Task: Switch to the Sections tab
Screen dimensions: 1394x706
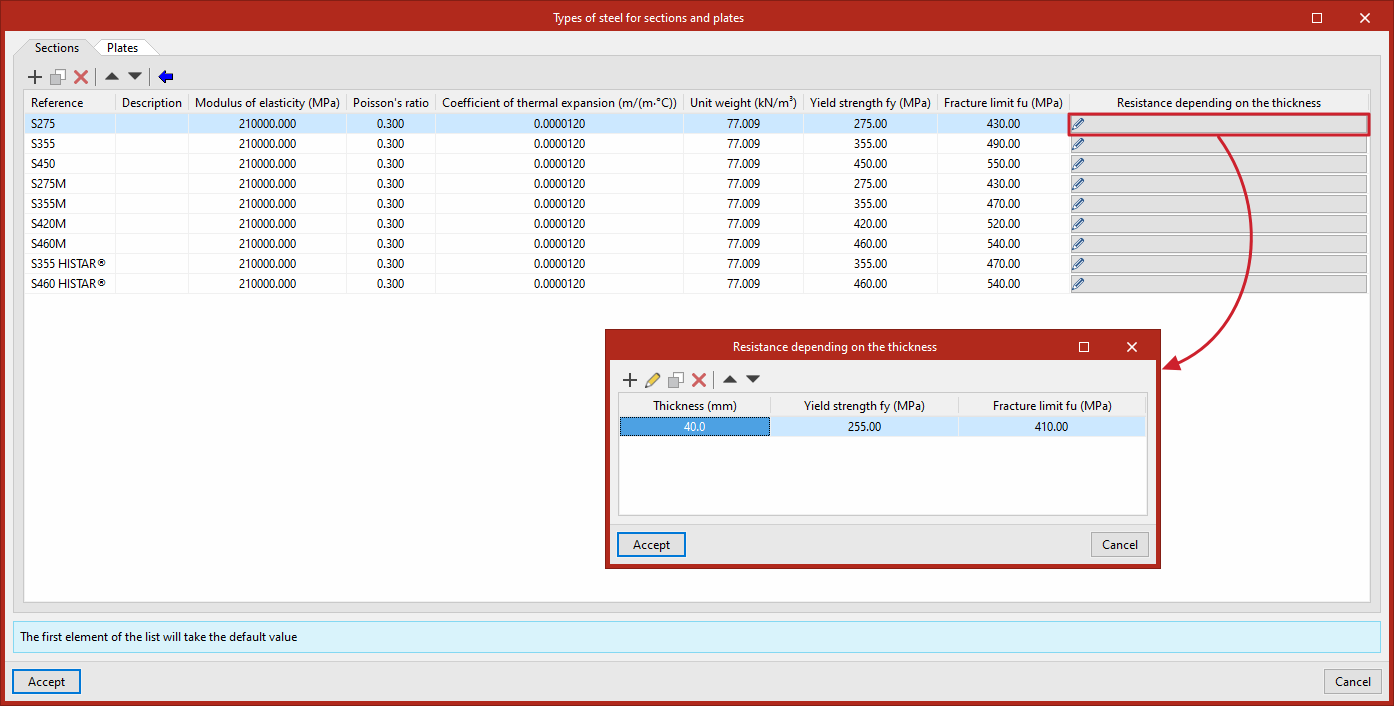Action: [x=56, y=48]
